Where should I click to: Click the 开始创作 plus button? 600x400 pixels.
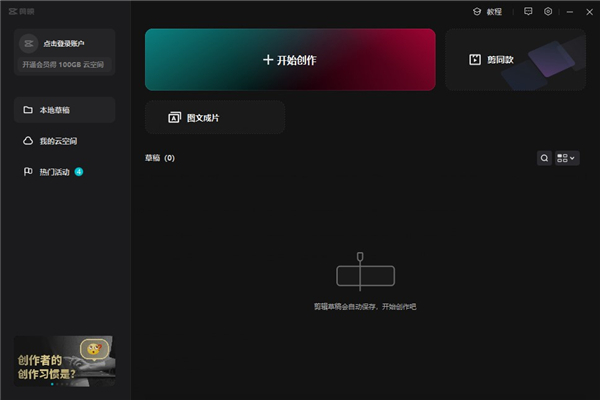coord(290,60)
